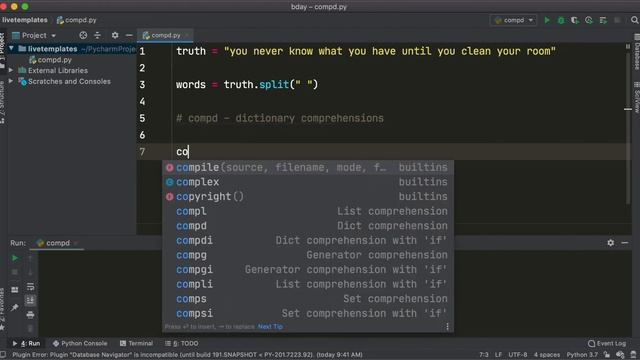Click the concurrency diagram toolbar icon
This screenshot has height=360, width=640.
(x=603, y=20)
